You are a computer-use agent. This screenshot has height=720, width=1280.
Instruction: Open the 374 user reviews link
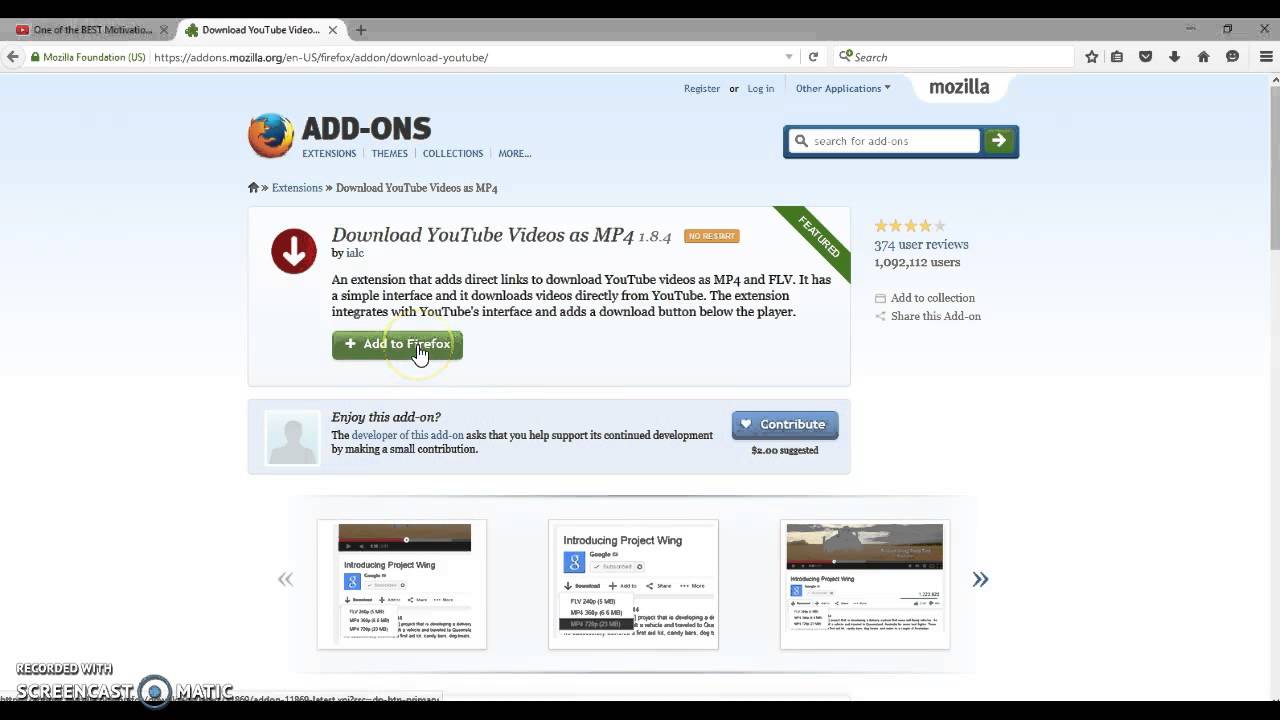pyautogui.click(x=921, y=244)
